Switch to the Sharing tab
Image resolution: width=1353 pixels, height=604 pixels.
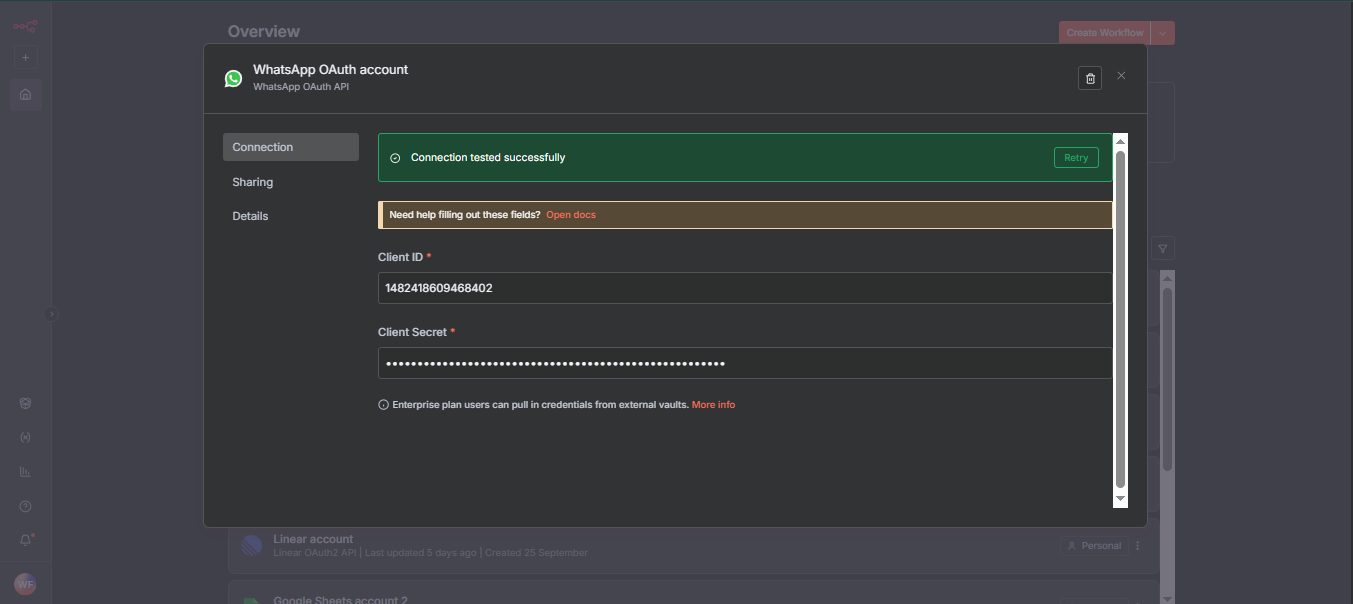[x=253, y=182]
